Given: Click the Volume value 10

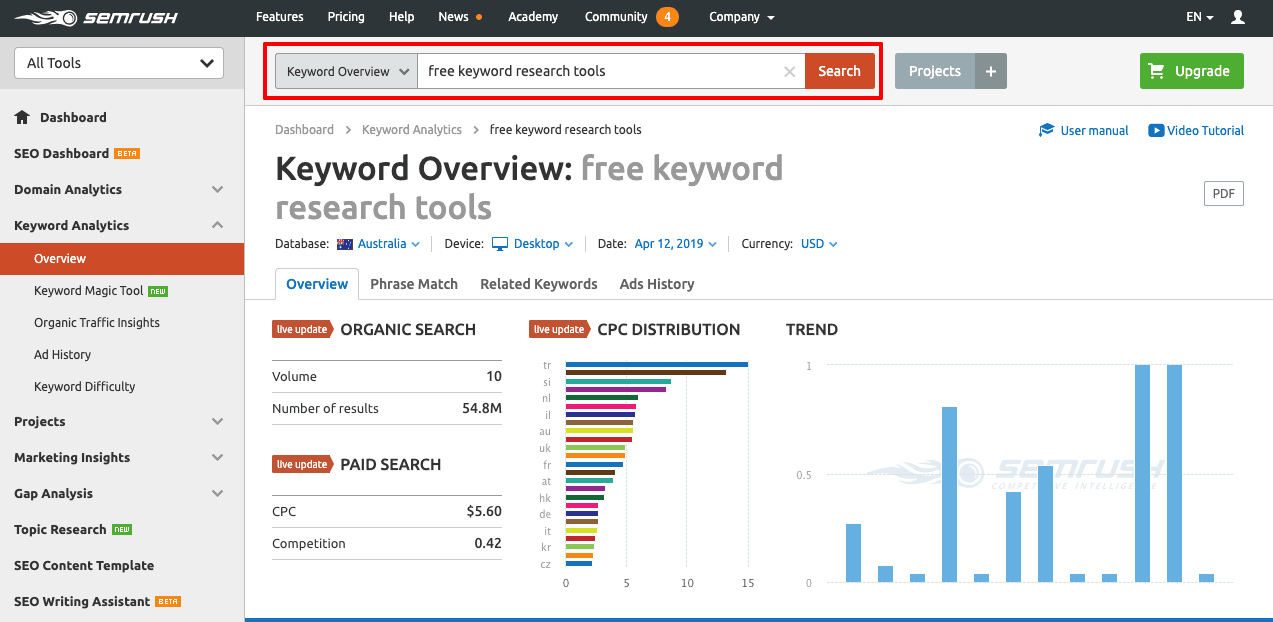Looking at the screenshot, I should (494, 377).
